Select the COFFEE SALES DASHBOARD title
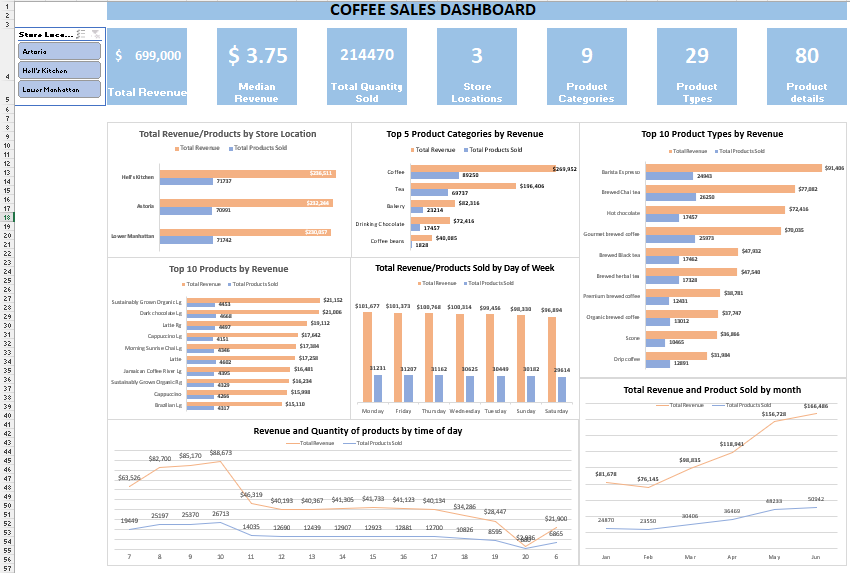 click(433, 10)
